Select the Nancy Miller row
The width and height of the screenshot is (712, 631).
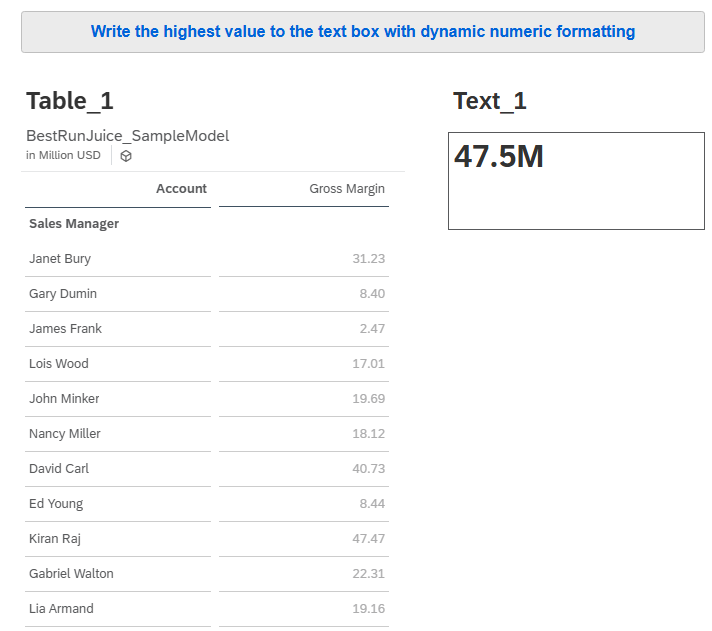tap(65, 434)
